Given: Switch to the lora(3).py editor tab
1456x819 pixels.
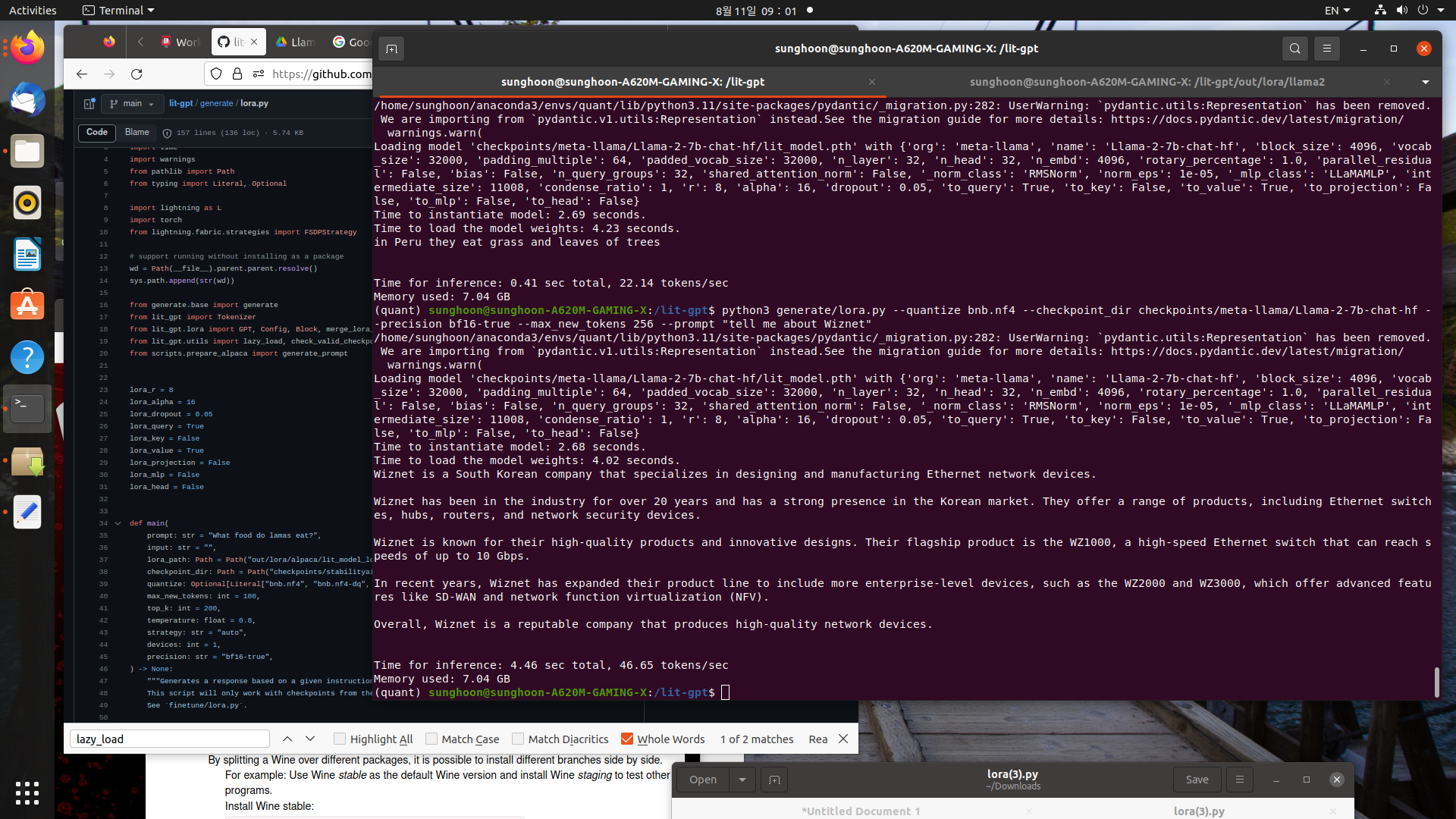Looking at the screenshot, I should point(1199,811).
